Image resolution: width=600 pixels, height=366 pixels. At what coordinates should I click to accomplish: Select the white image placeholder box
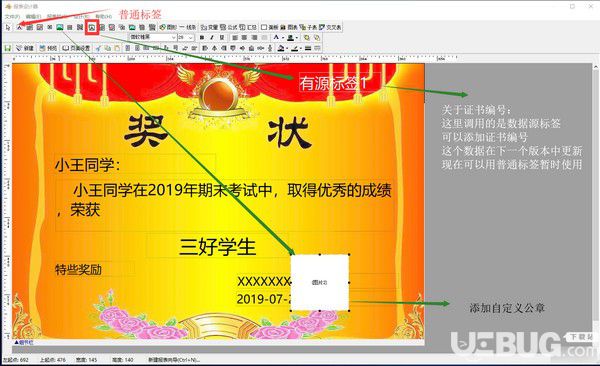click(x=320, y=283)
